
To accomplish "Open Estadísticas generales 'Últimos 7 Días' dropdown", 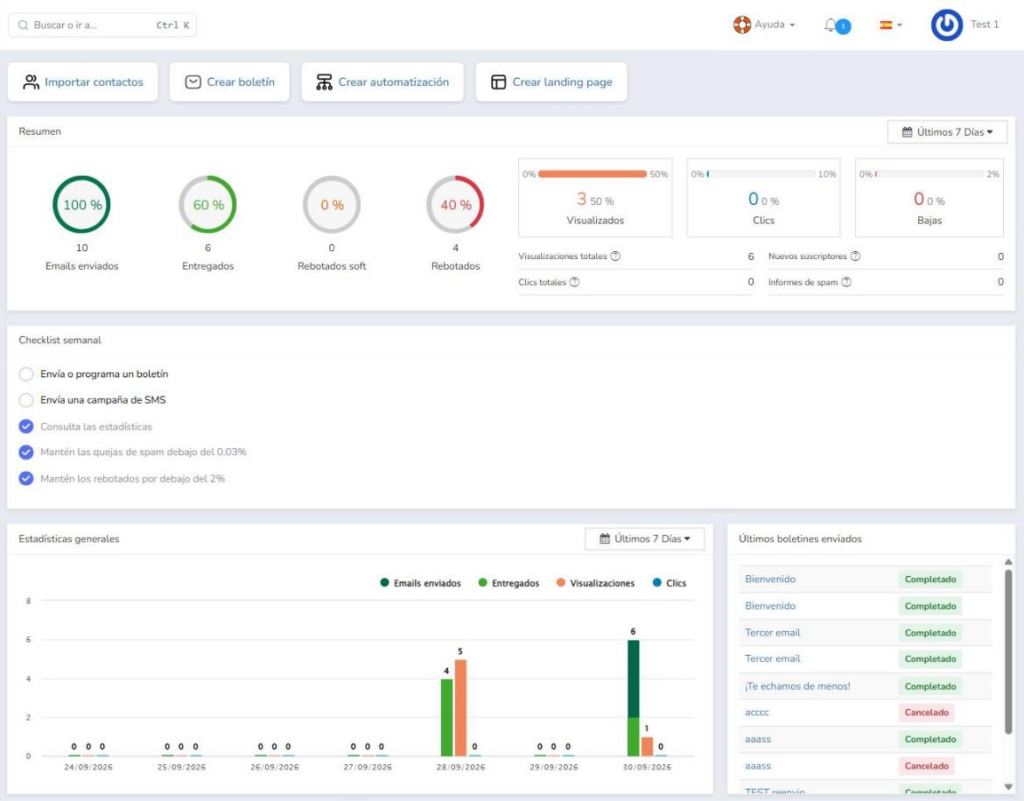I will (x=645, y=539).
